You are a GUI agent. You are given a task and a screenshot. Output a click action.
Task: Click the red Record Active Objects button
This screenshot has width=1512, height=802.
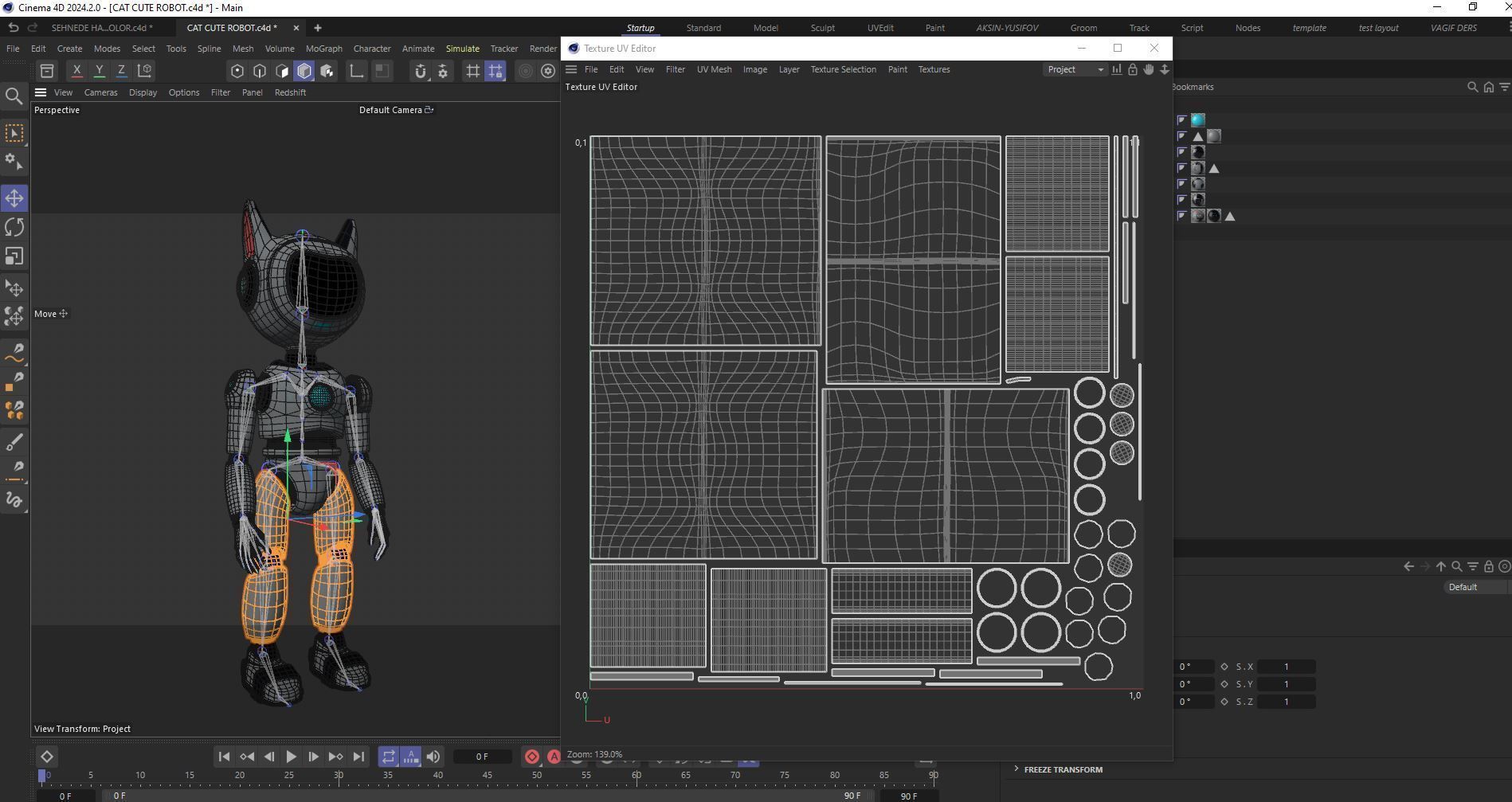pos(532,757)
